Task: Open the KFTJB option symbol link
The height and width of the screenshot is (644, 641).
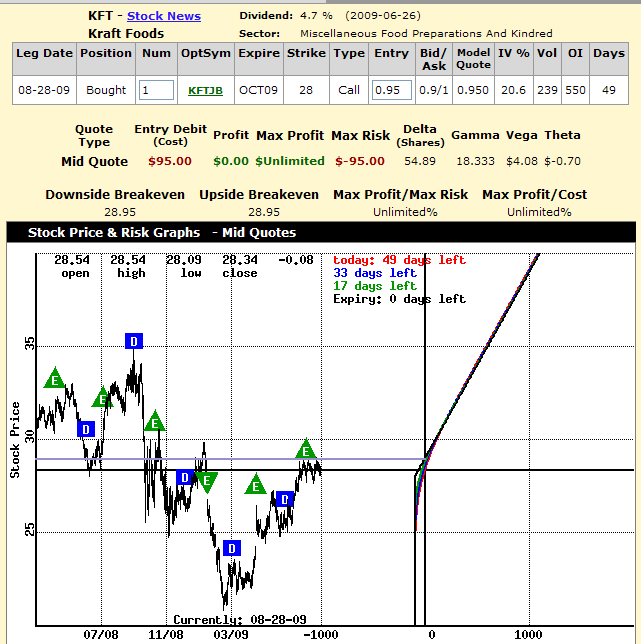Action: 205,90
